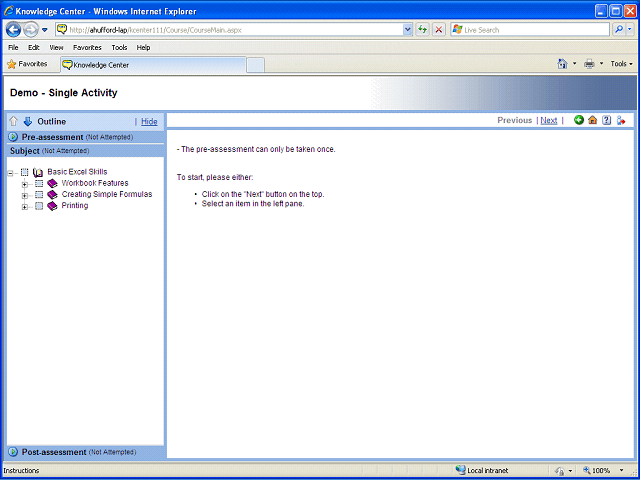This screenshot has width=640, height=480.
Task: Open the File menu
Action: tap(13, 47)
